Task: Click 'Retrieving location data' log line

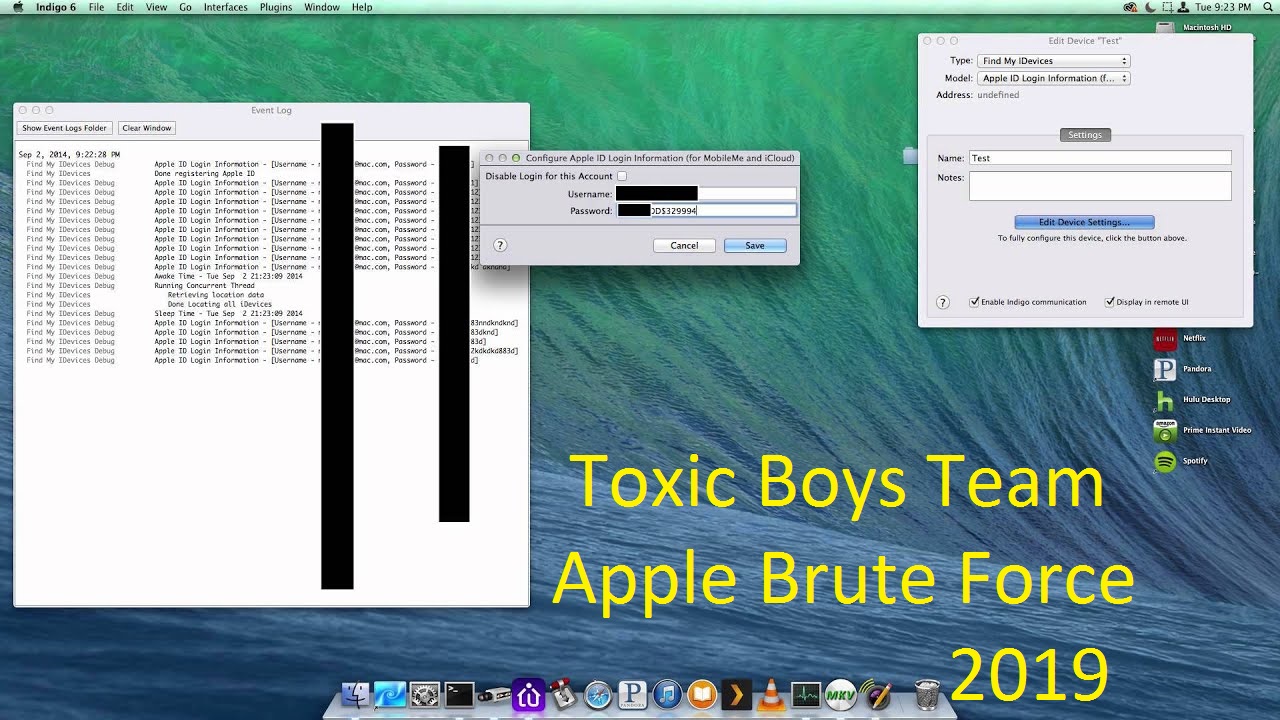Action: click(215, 295)
